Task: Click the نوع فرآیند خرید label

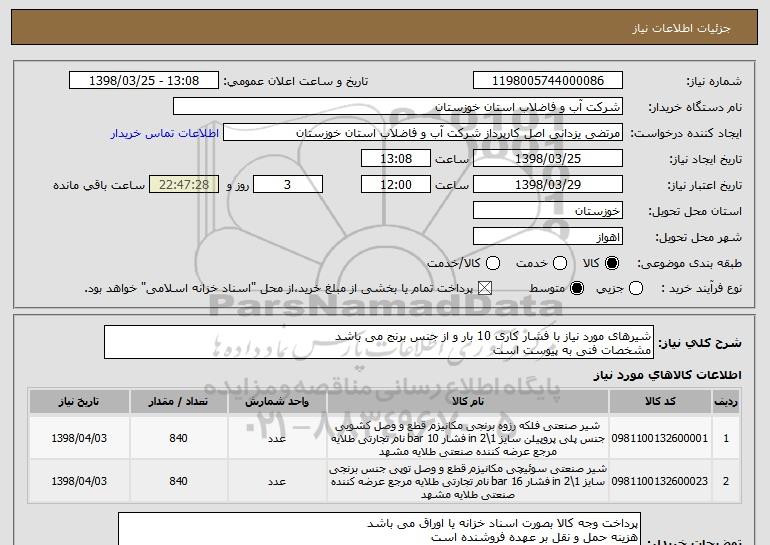Action: tap(701, 288)
